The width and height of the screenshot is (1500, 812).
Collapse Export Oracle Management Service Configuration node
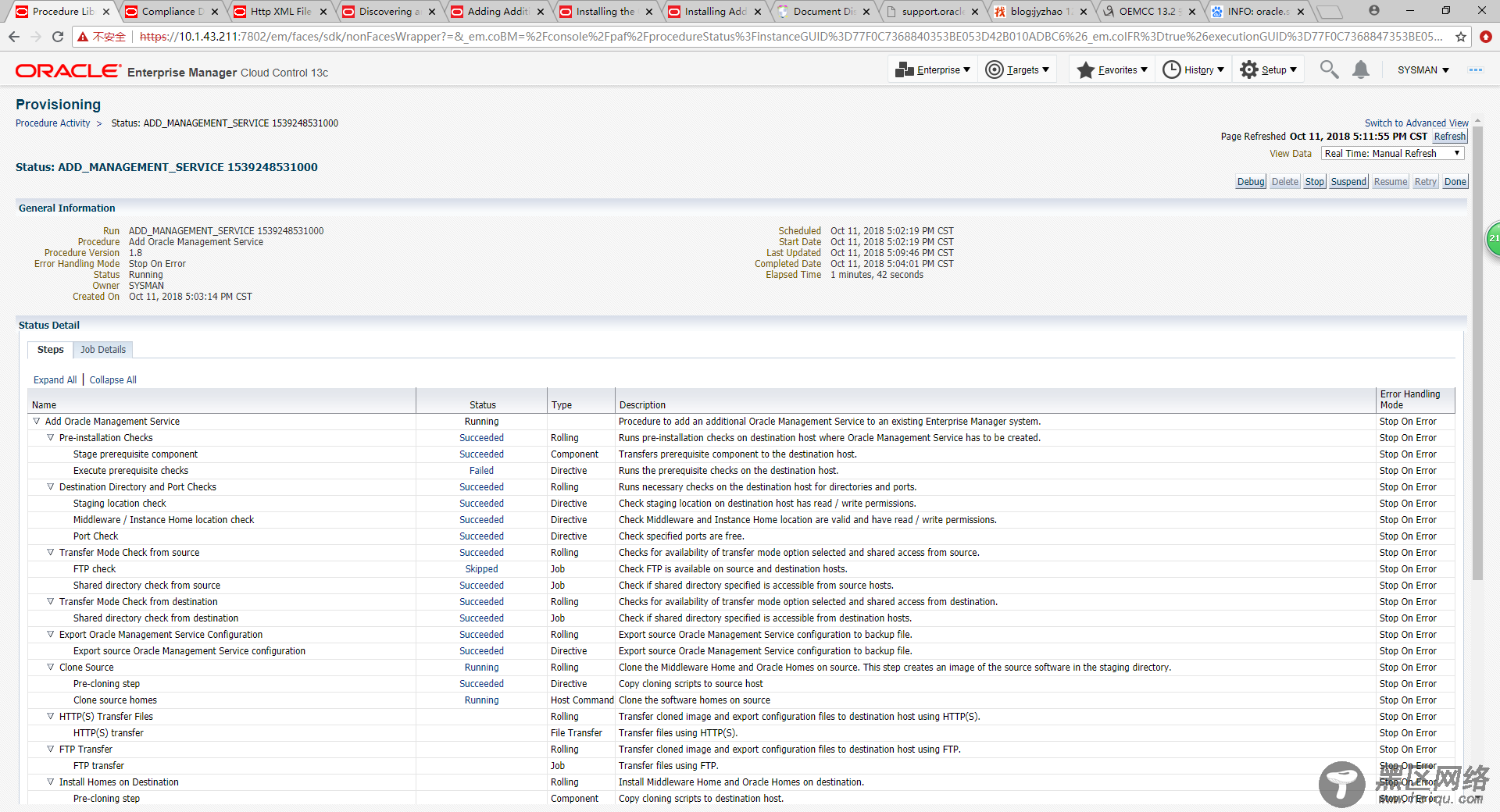point(50,634)
